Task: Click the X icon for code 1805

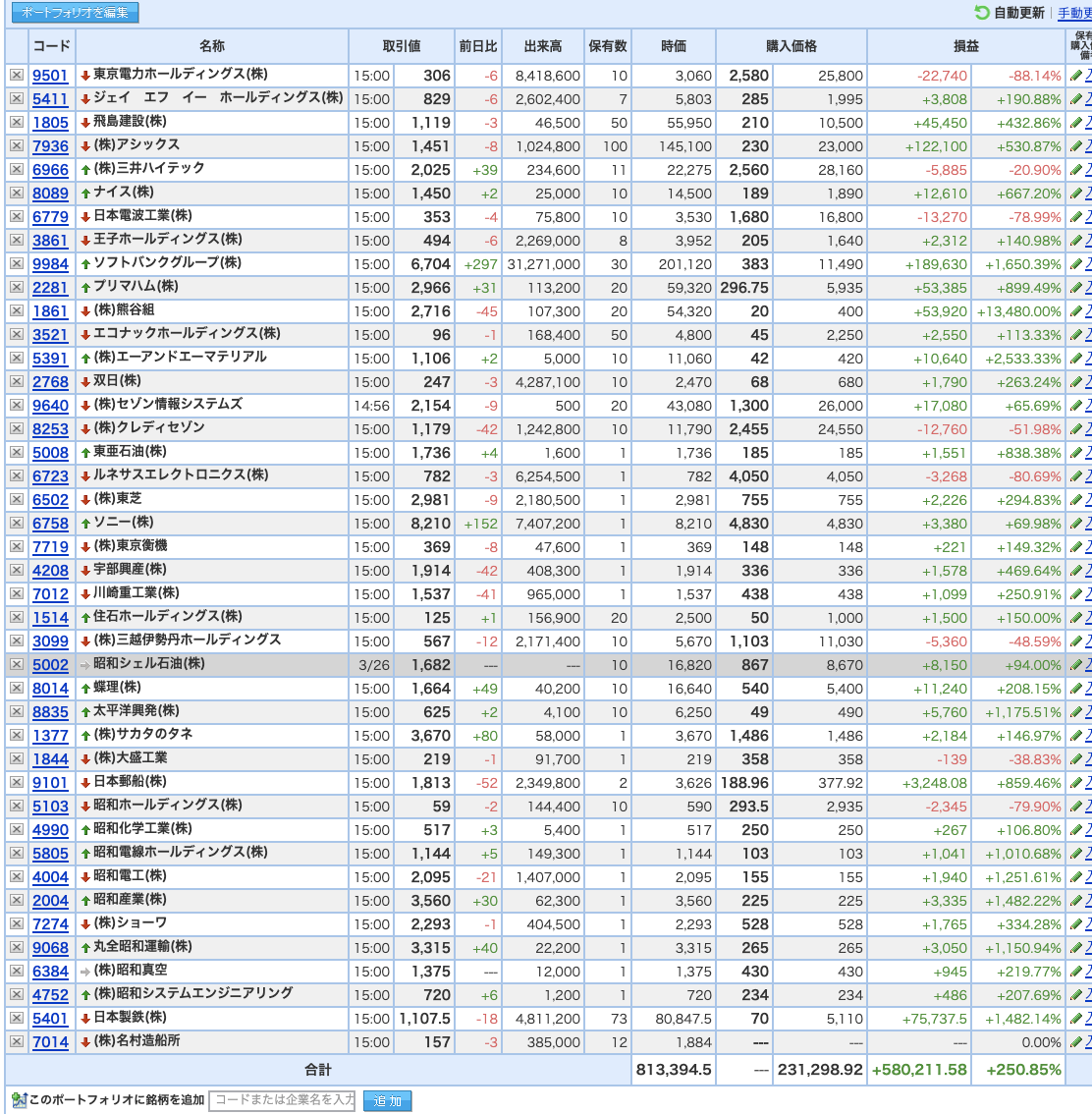Action: tap(17, 122)
